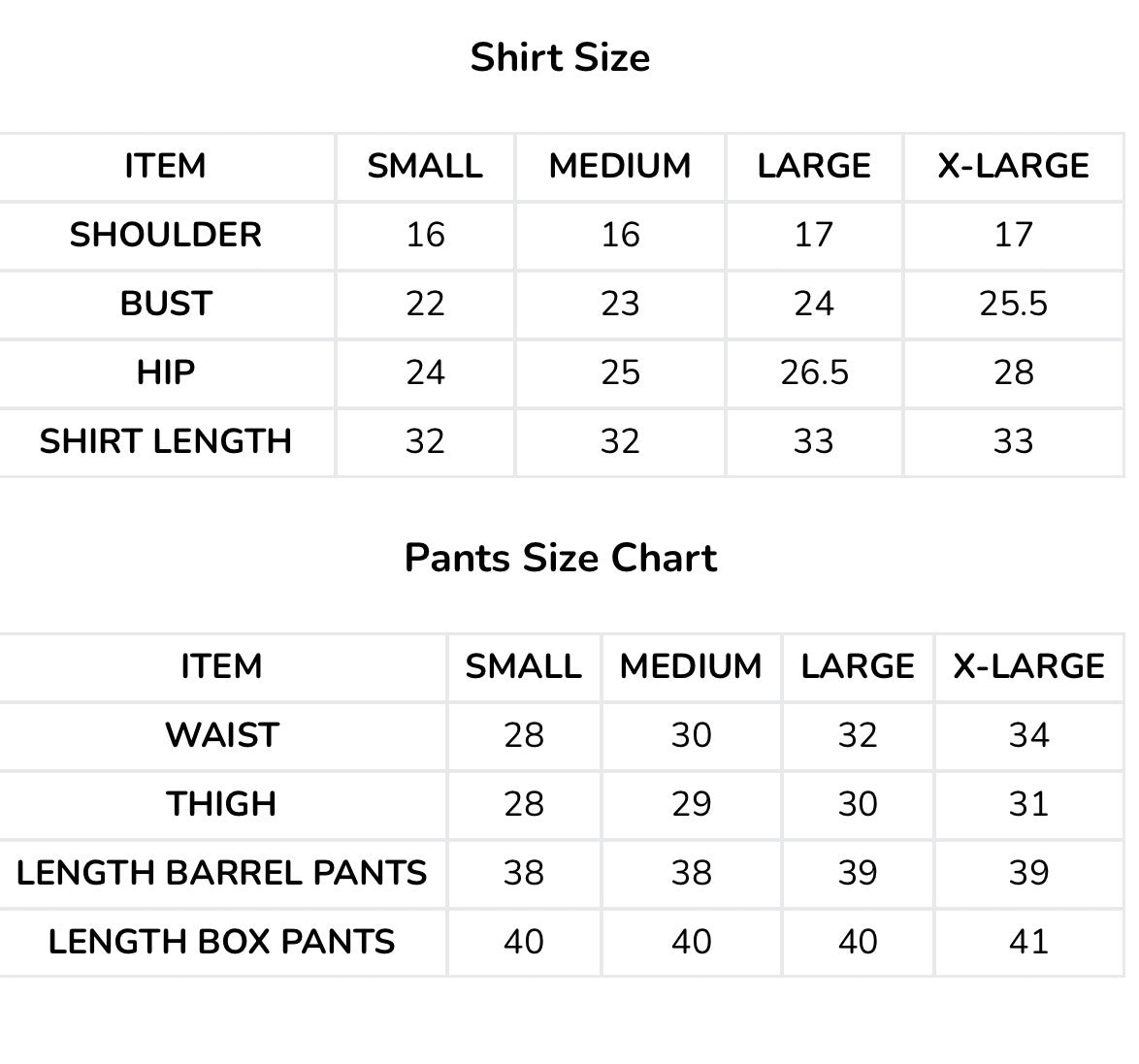The image size is (1139, 1064).
Task: Click the WAIST row label
Action: [x=222, y=735]
